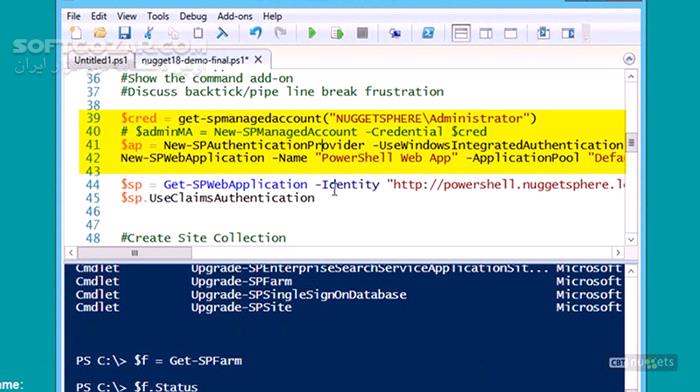Open a script with the folder icon

click(100, 33)
